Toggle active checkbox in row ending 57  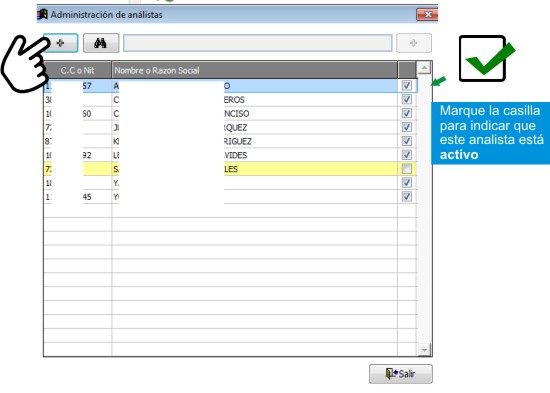(x=407, y=86)
